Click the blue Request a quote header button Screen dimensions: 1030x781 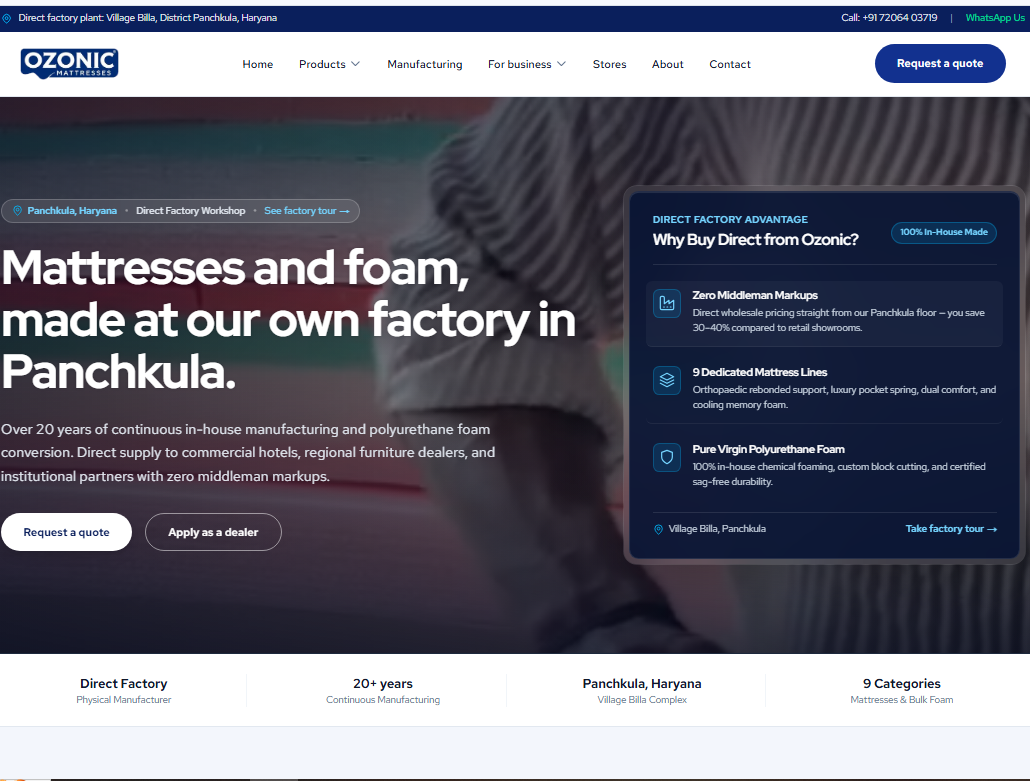(940, 64)
